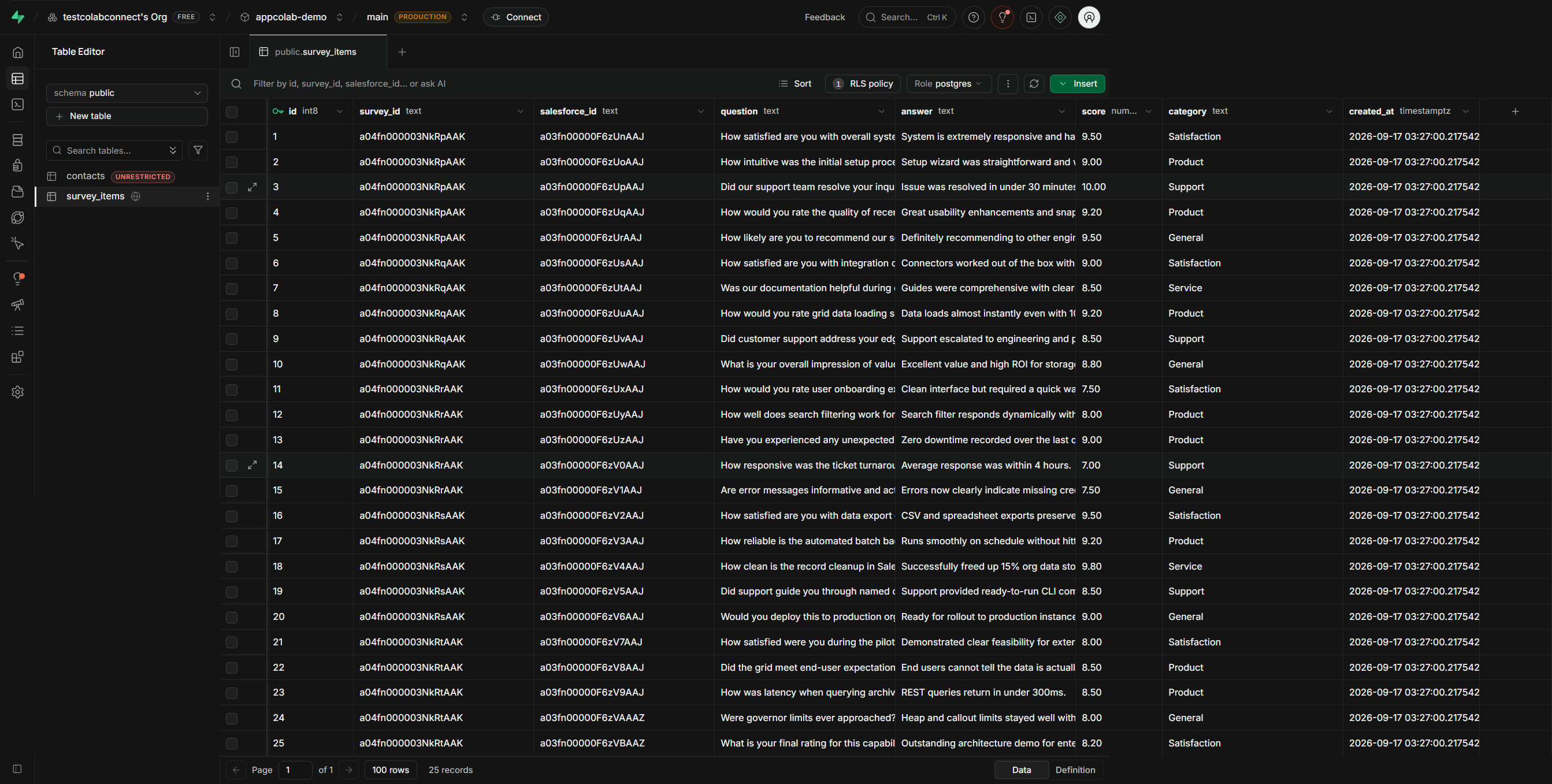Open the Role postgres dropdown
1552x784 pixels.
(x=948, y=84)
